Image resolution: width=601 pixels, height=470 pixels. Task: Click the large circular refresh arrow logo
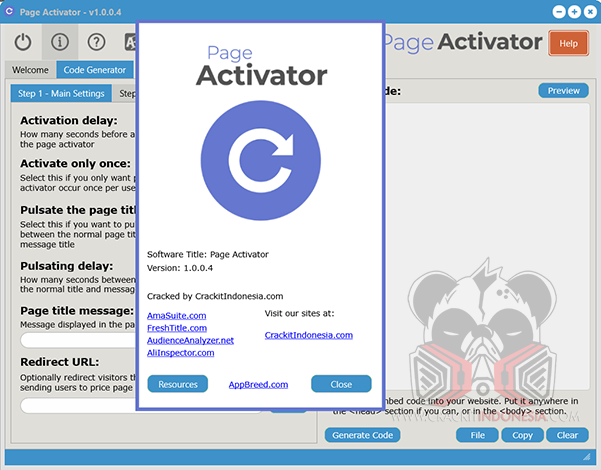(x=261, y=160)
